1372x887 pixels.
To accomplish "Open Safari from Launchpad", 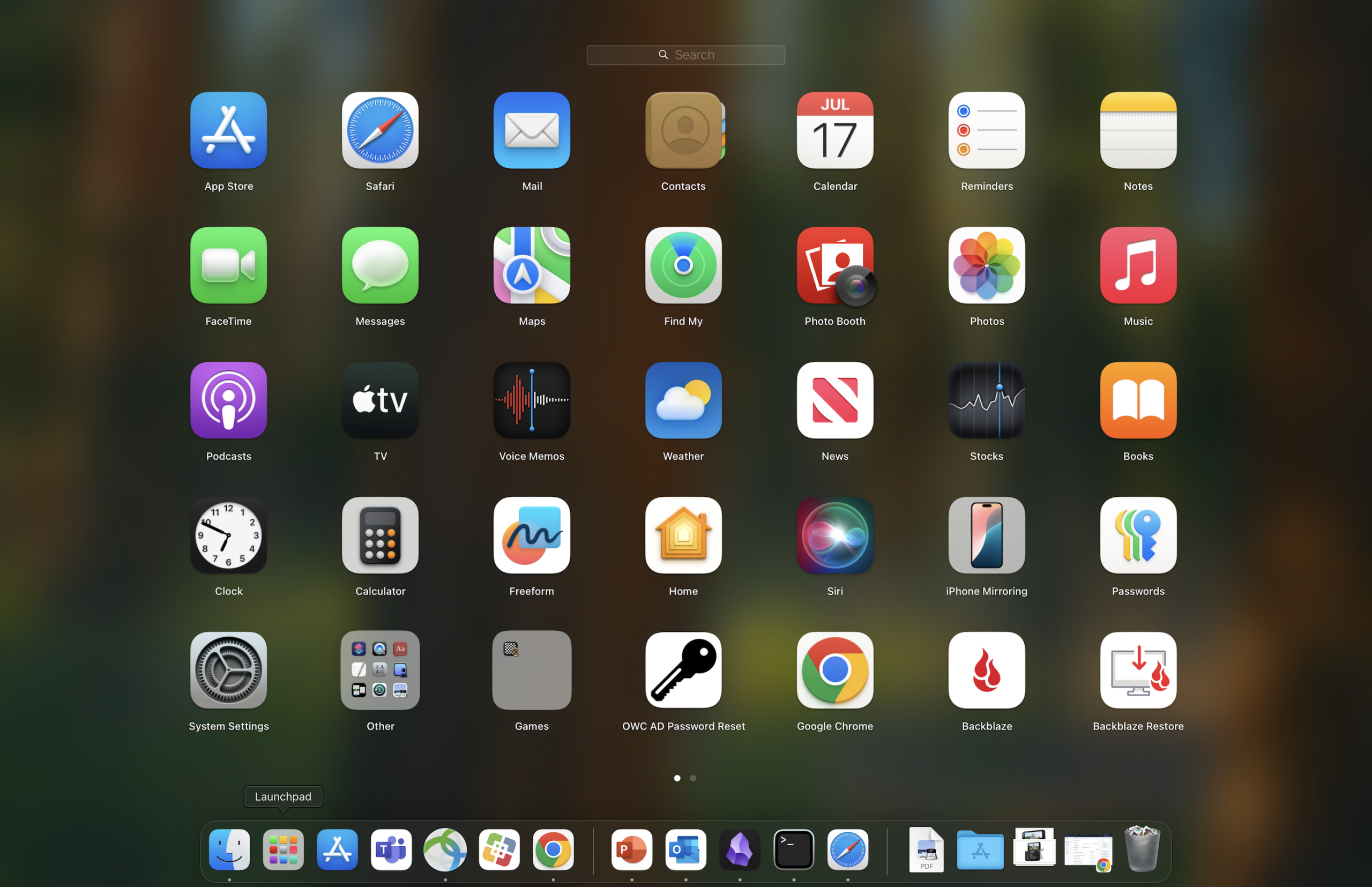I will click(x=379, y=130).
